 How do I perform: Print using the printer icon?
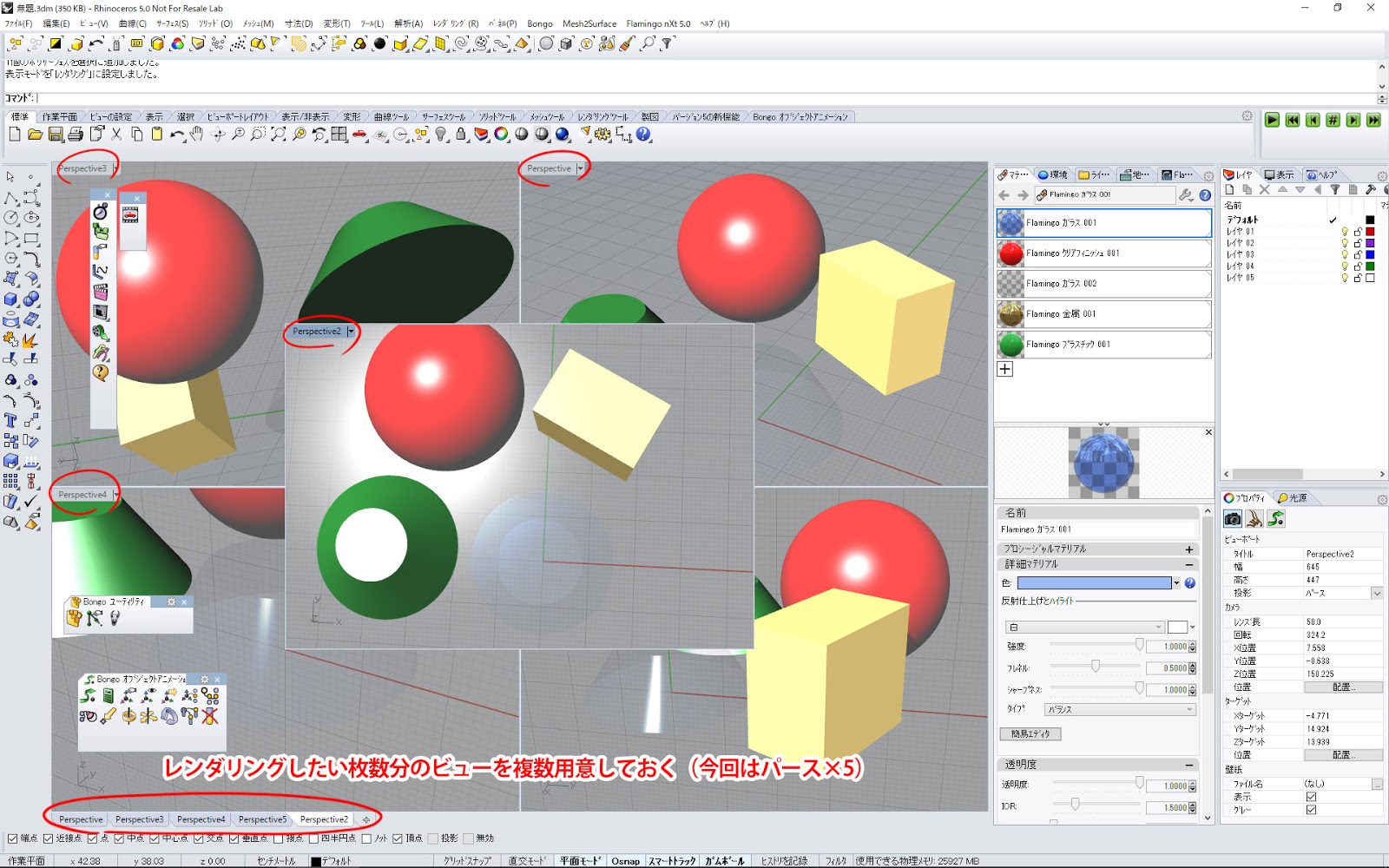click(76, 135)
